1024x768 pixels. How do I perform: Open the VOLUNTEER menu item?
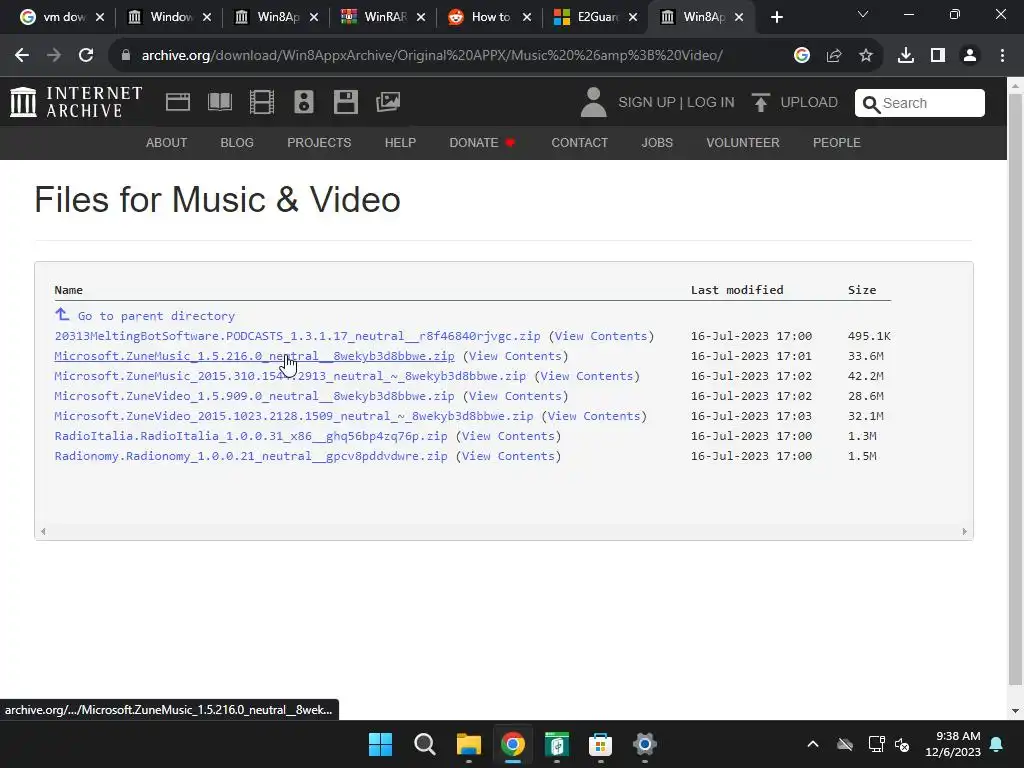pos(743,142)
